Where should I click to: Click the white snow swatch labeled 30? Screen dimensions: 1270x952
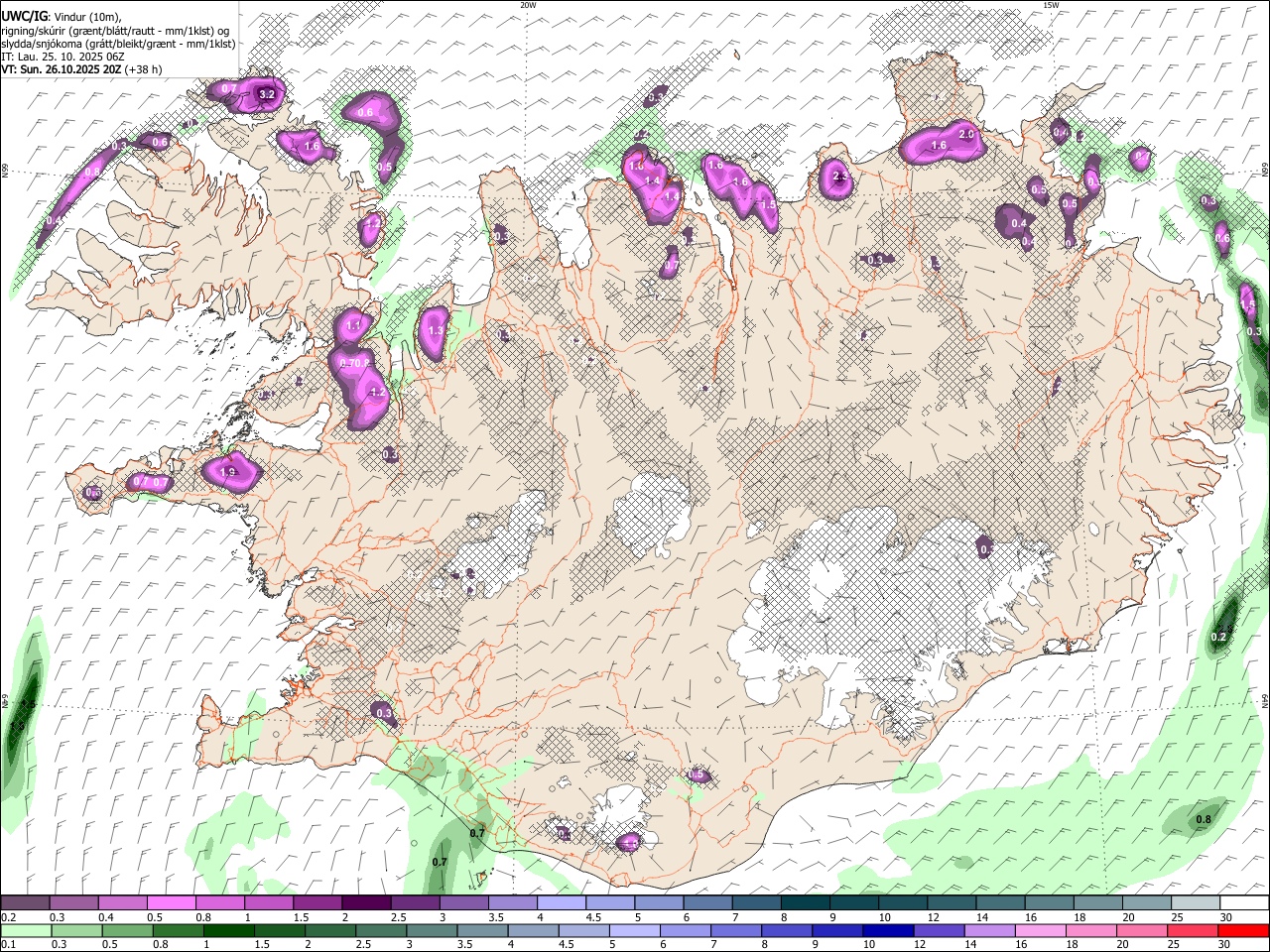click(1243, 902)
